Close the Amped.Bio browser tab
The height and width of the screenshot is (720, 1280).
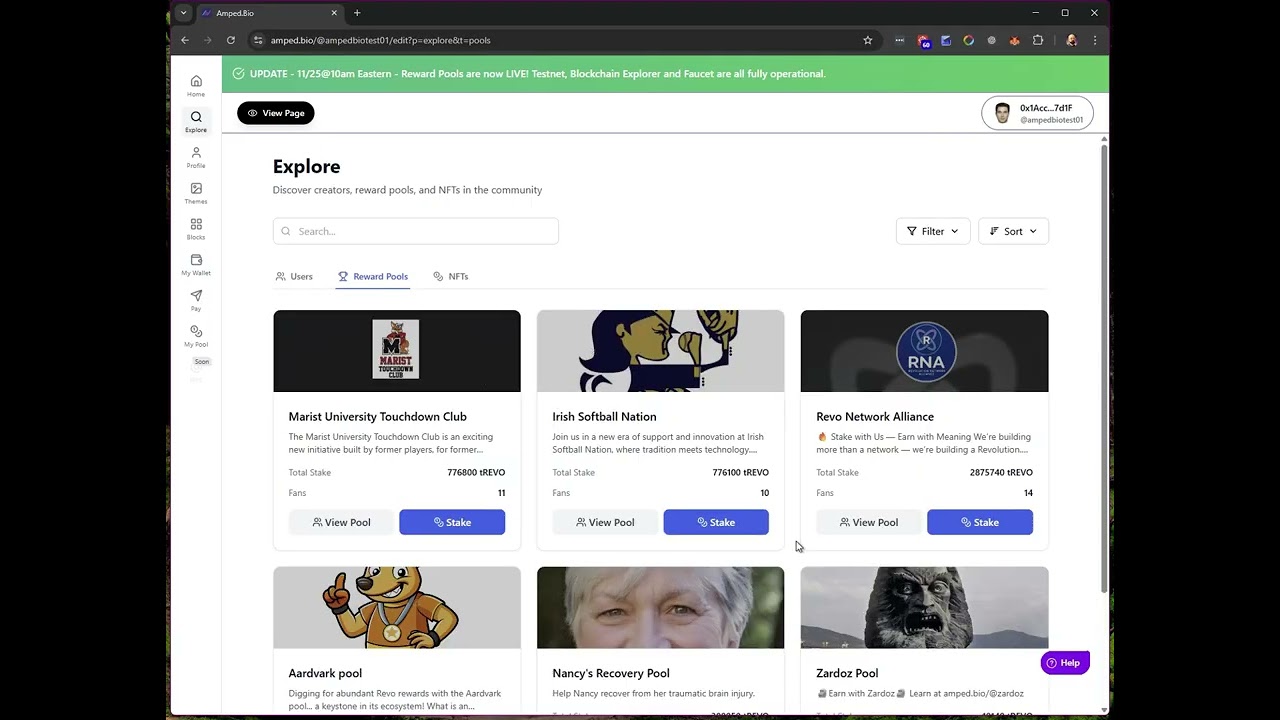tap(334, 13)
